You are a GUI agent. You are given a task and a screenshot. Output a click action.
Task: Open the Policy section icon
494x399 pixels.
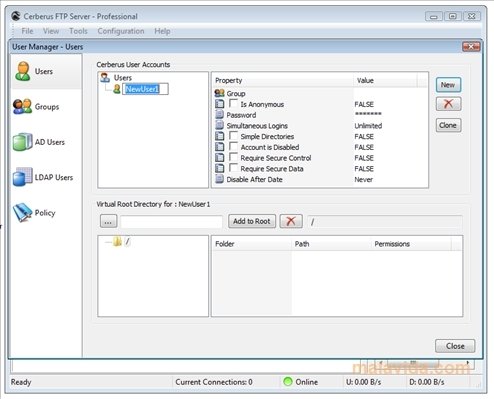(22, 212)
